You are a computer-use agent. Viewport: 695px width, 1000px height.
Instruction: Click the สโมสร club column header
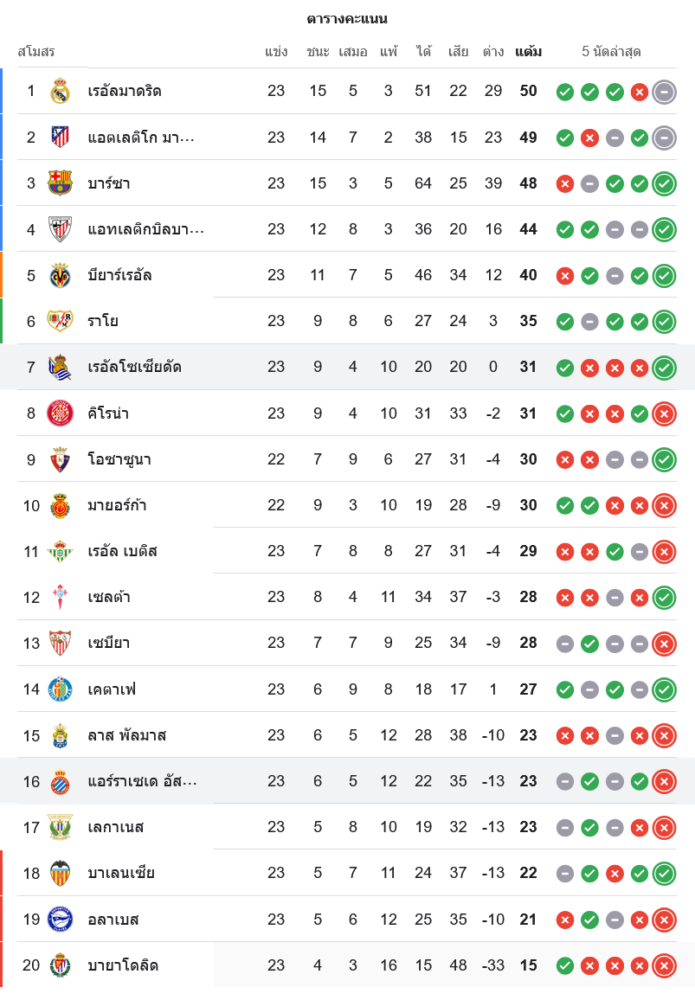(x=36, y=52)
